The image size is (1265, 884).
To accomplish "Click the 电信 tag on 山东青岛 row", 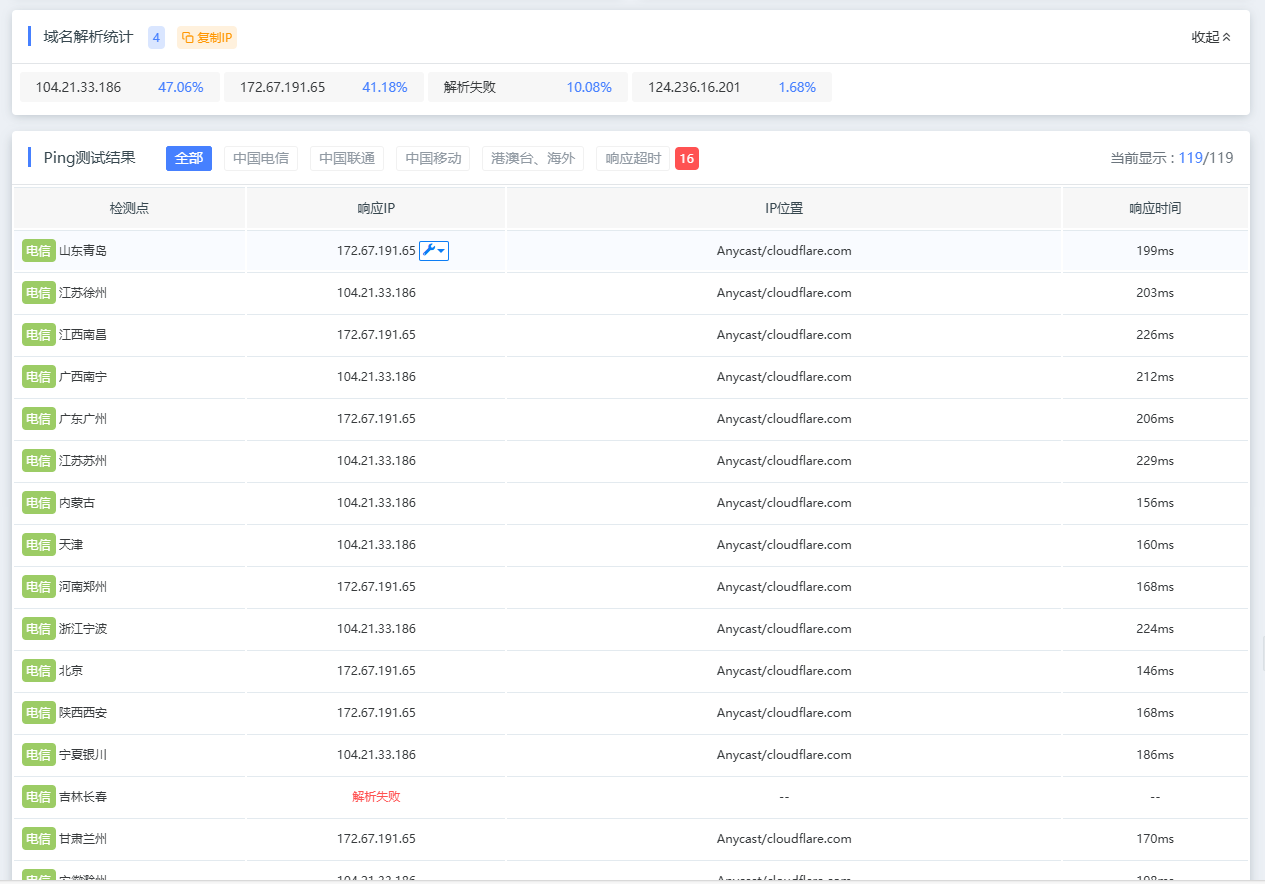I will click(x=39, y=251).
